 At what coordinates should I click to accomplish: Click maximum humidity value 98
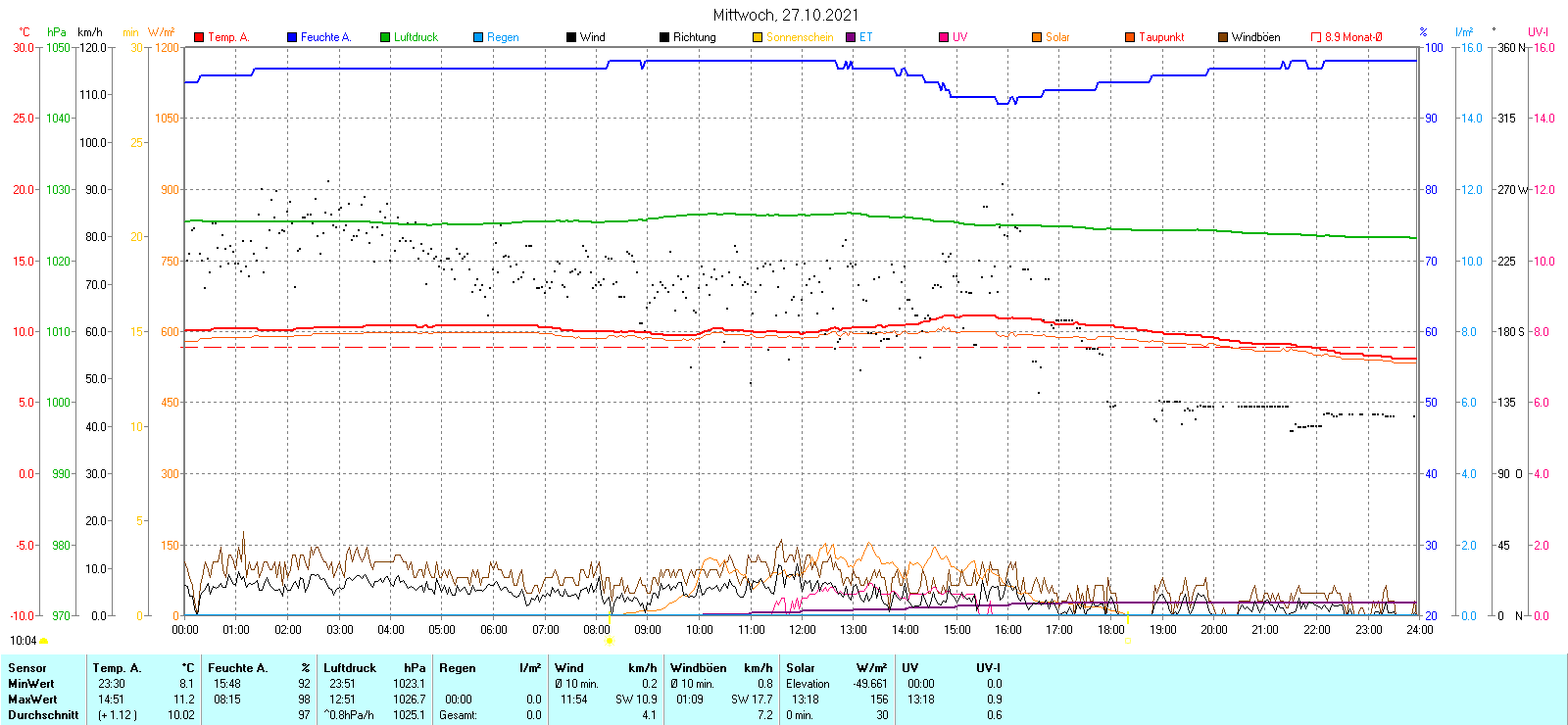coord(304,700)
